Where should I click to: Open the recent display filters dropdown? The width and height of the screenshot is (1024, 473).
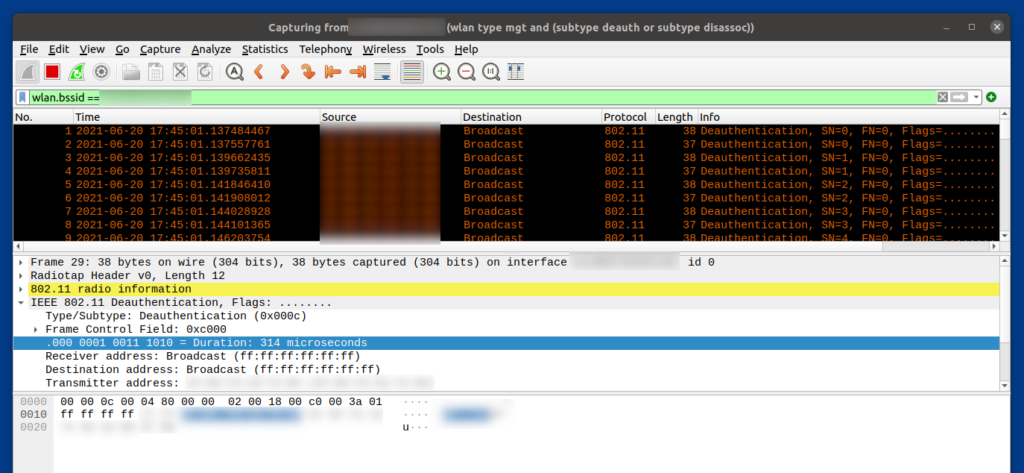coord(976,97)
